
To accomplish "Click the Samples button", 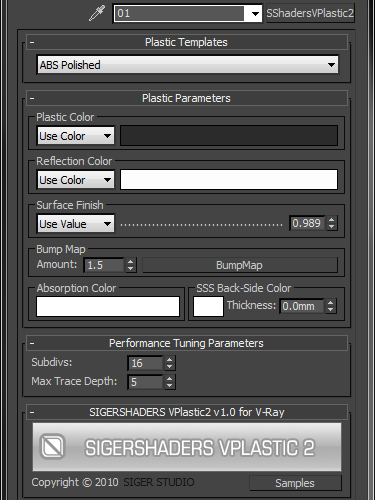I will 295,483.
